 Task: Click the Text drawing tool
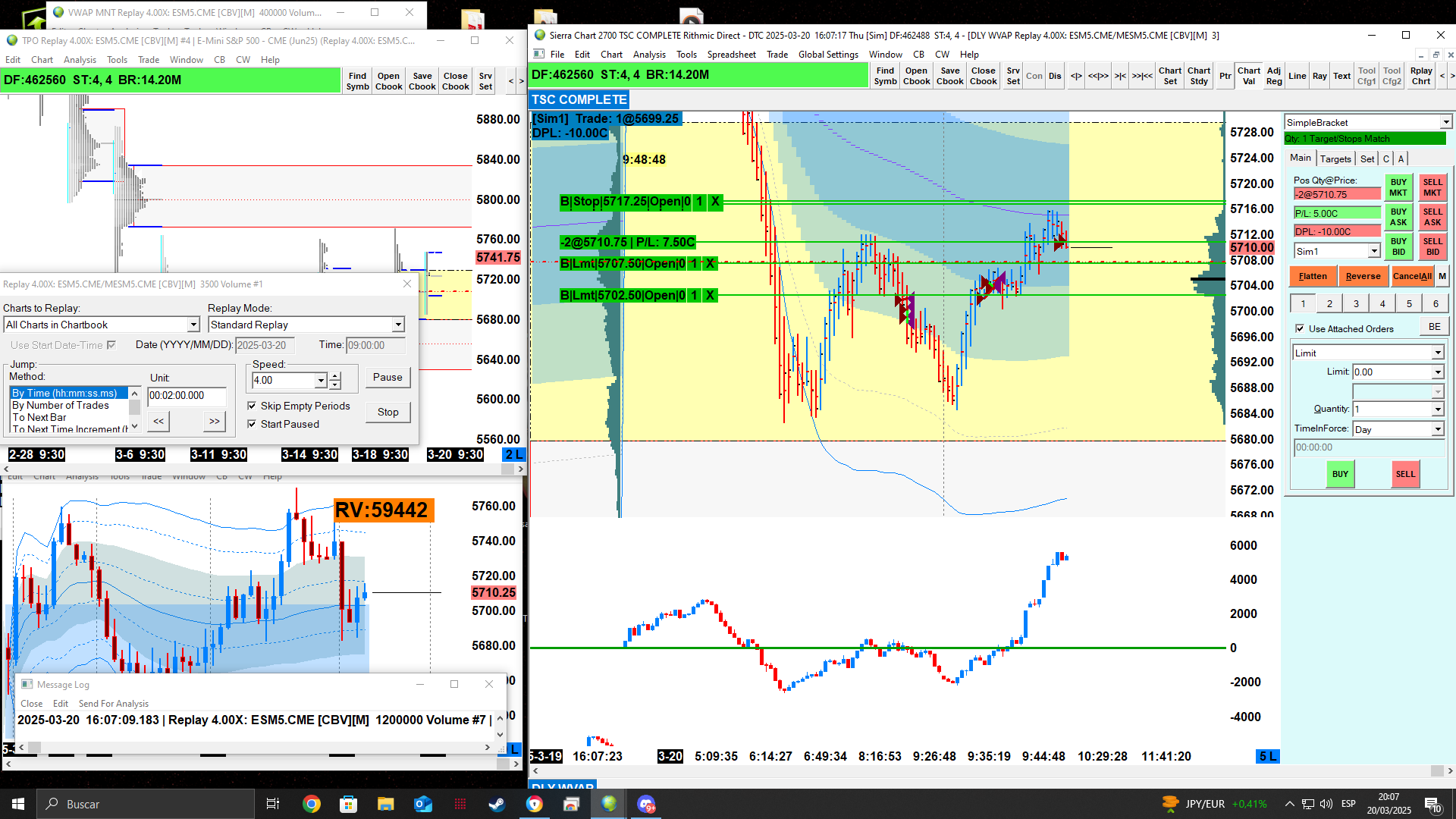pyautogui.click(x=1341, y=76)
